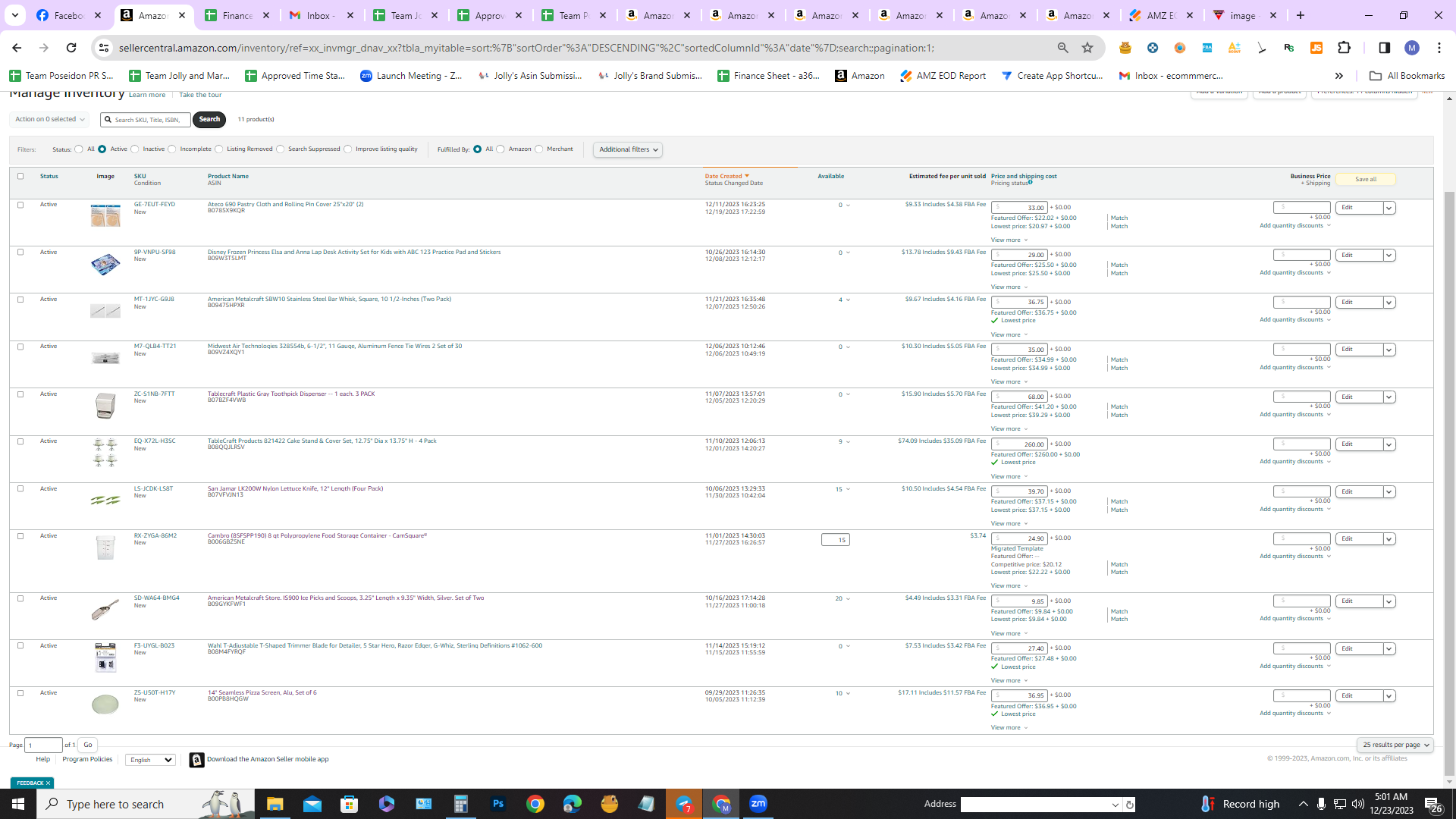Bookmark this page with the star icon
1456x819 pixels.
click(x=1087, y=48)
